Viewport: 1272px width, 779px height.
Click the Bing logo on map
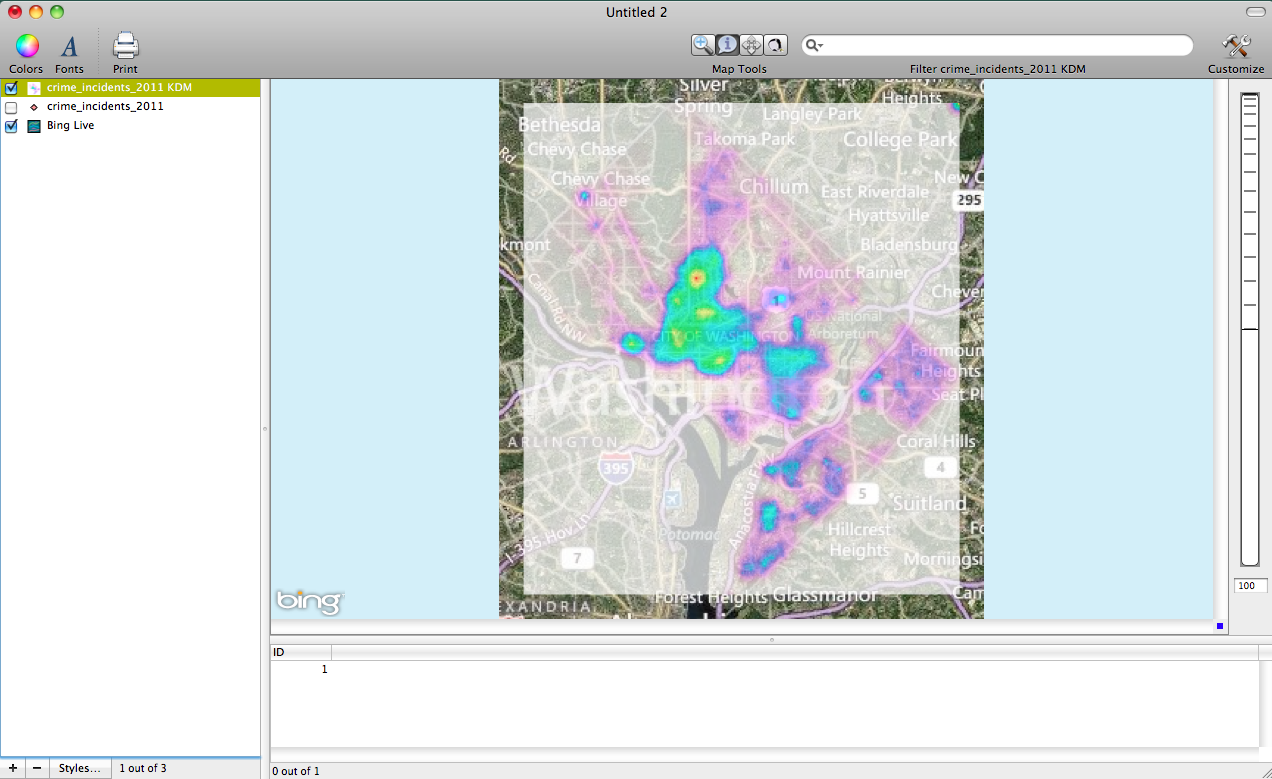point(309,601)
